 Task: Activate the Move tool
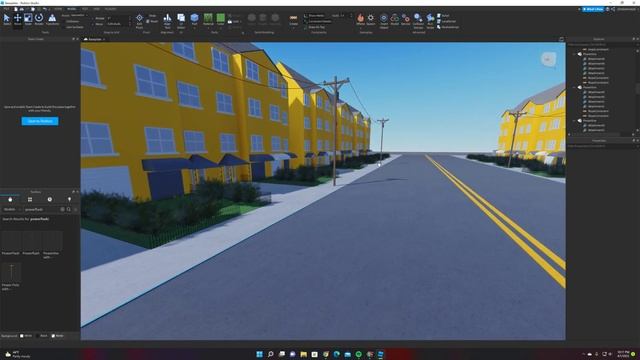[x=18, y=19]
